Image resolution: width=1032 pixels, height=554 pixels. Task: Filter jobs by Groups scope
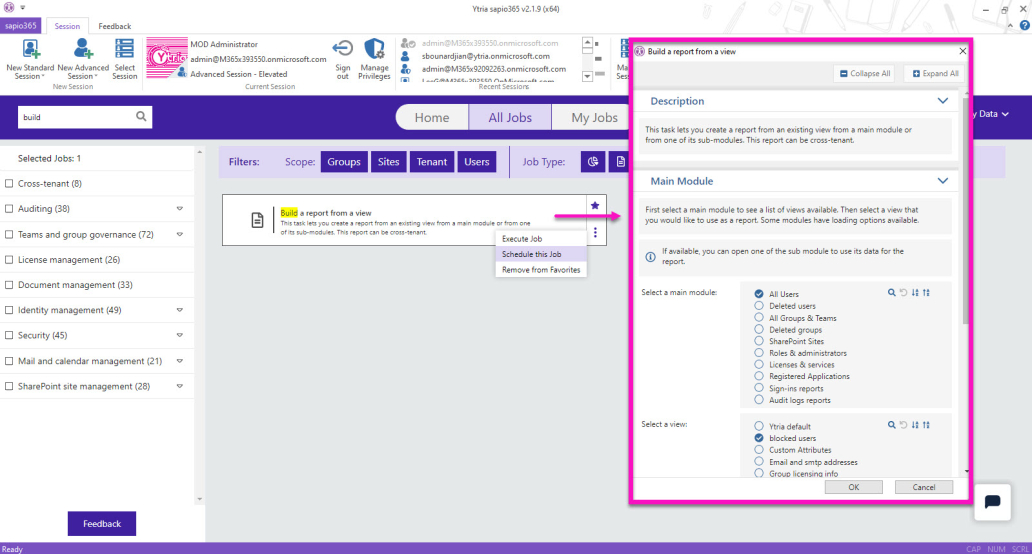click(x=344, y=162)
